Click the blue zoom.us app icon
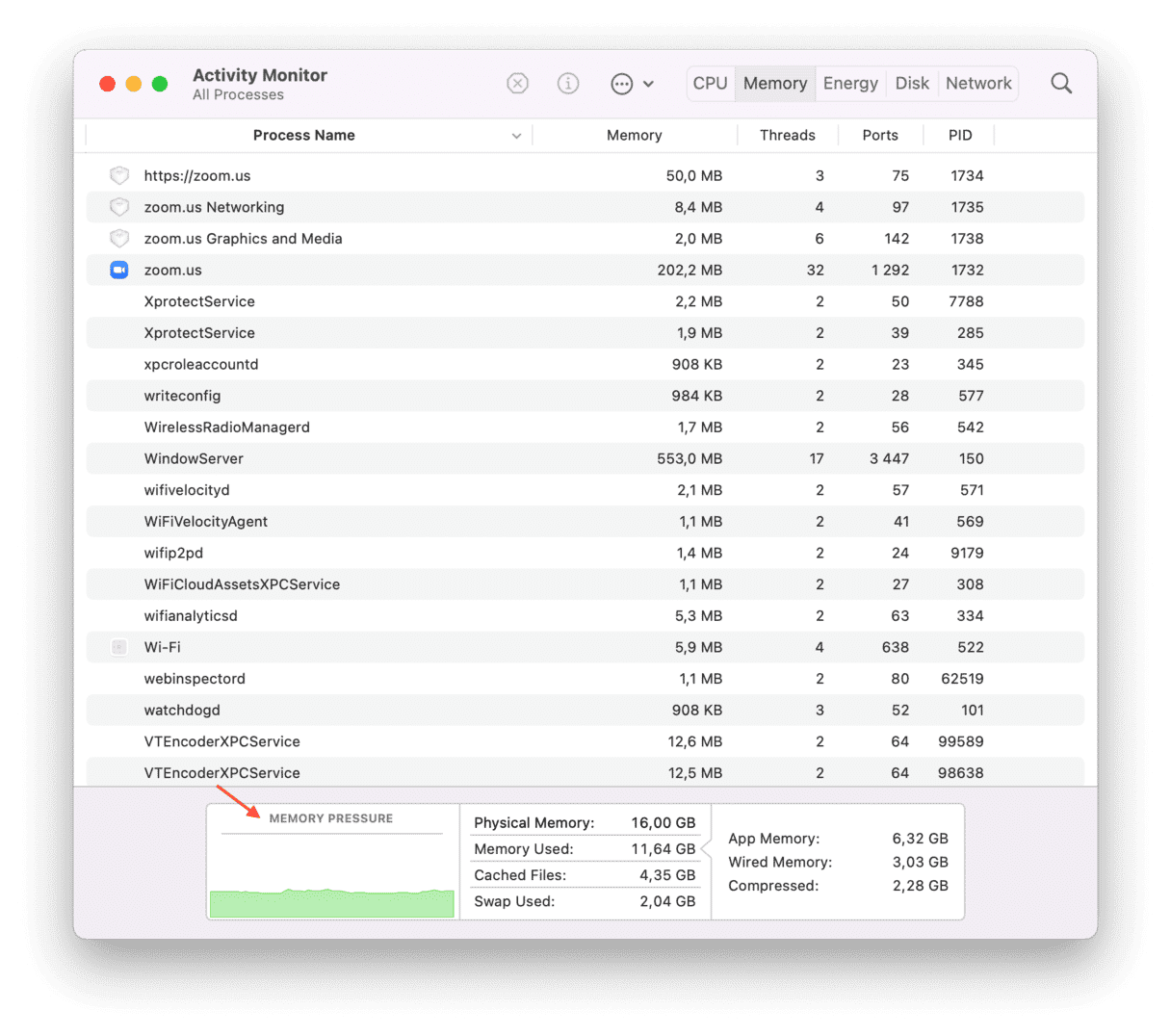This screenshot has height=1036, width=1171. [x=119, y=270]
